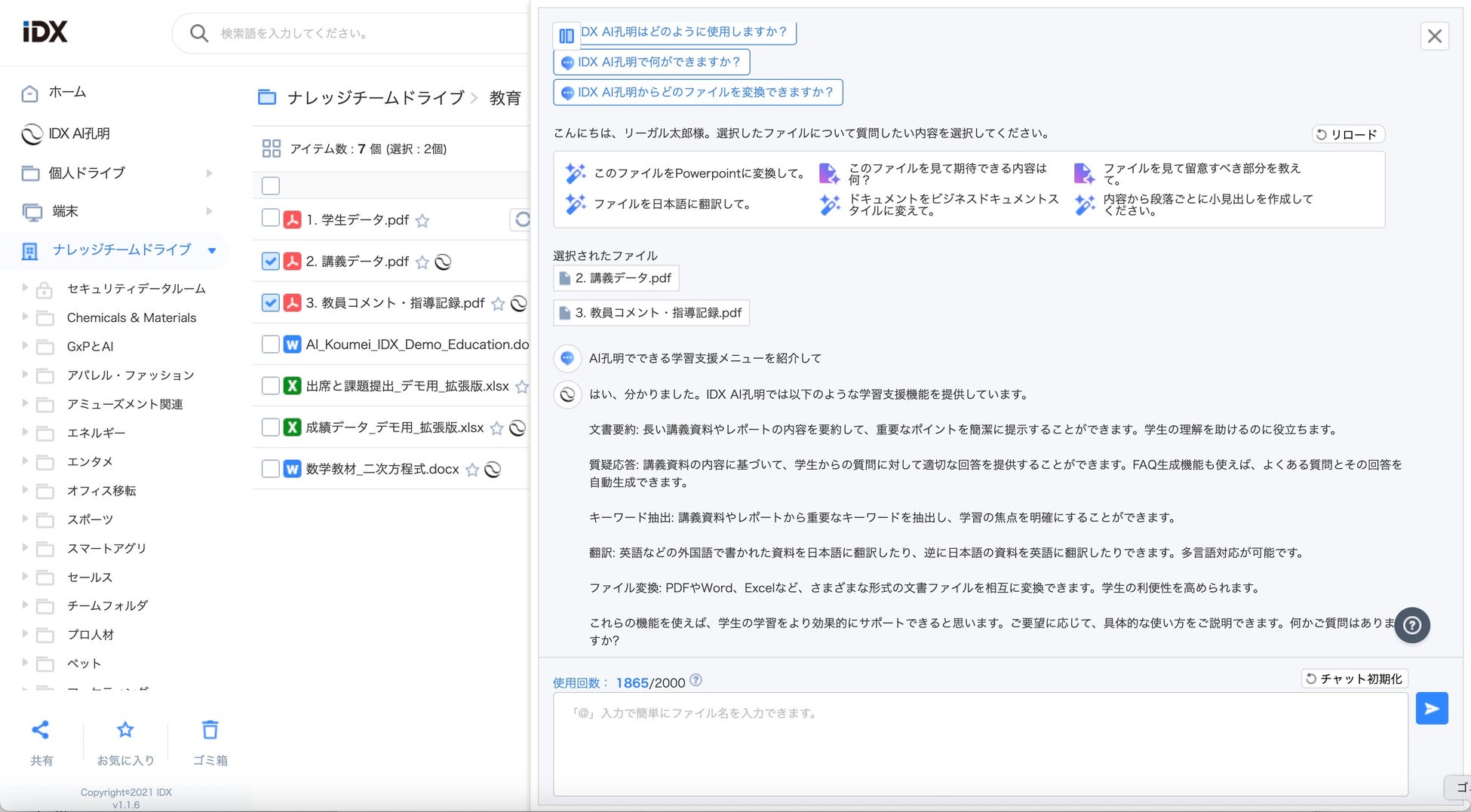Click the selected file chip 2. 講義データ.pdf
Viewport: 1471px width, 812px height.
click(x=616, y=278)
